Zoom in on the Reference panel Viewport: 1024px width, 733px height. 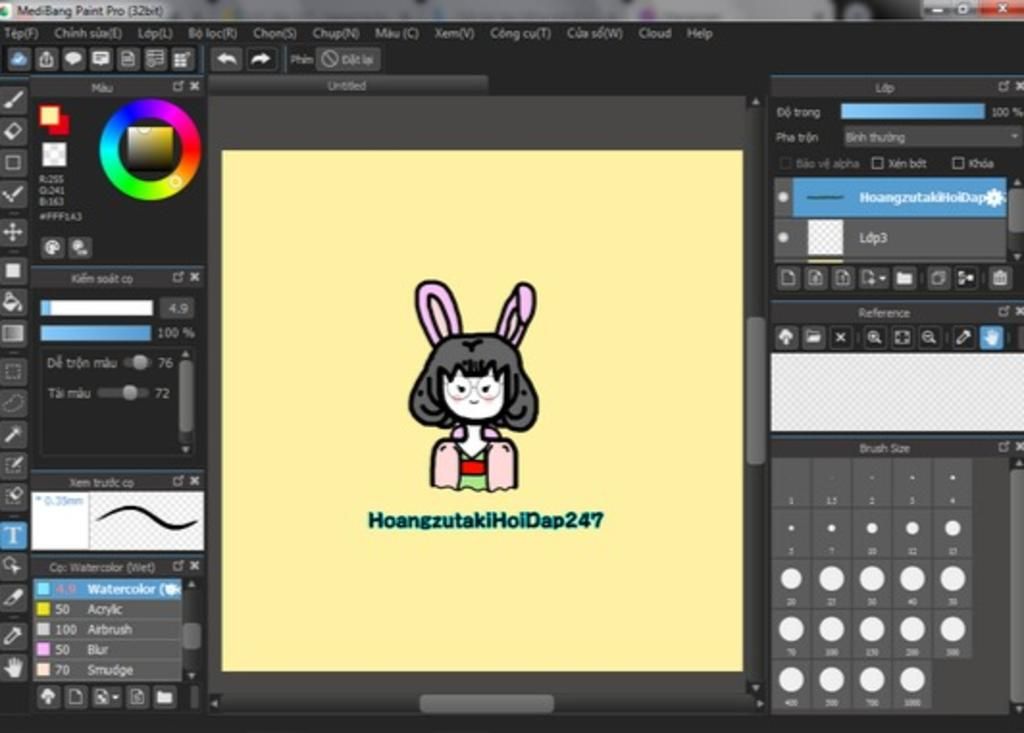point(874,337)
